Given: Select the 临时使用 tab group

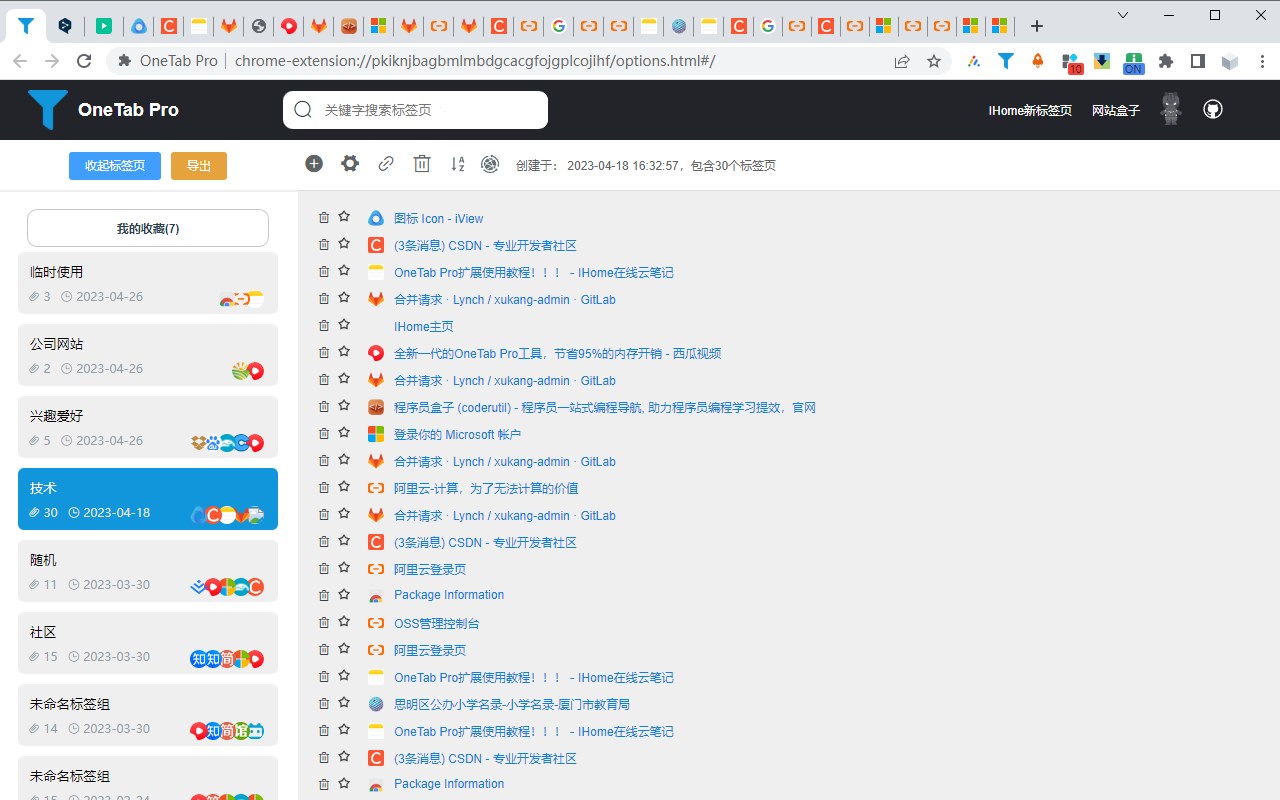Looking at the screenshot, I should click(148, 283).
